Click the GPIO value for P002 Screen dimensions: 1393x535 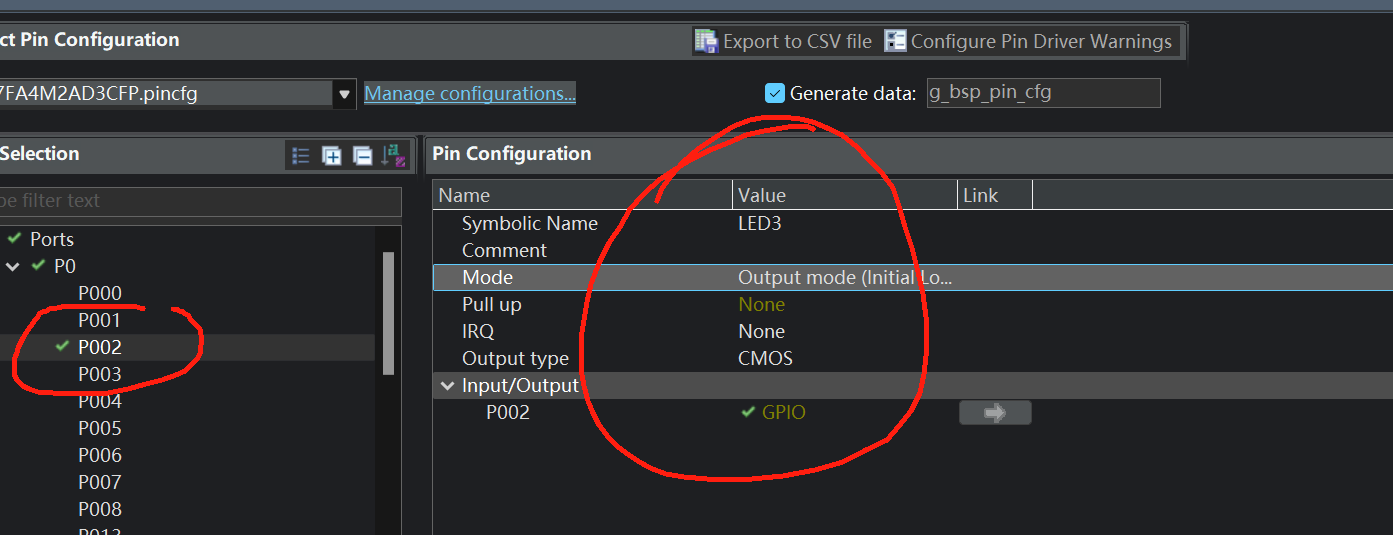pos(783,412)
